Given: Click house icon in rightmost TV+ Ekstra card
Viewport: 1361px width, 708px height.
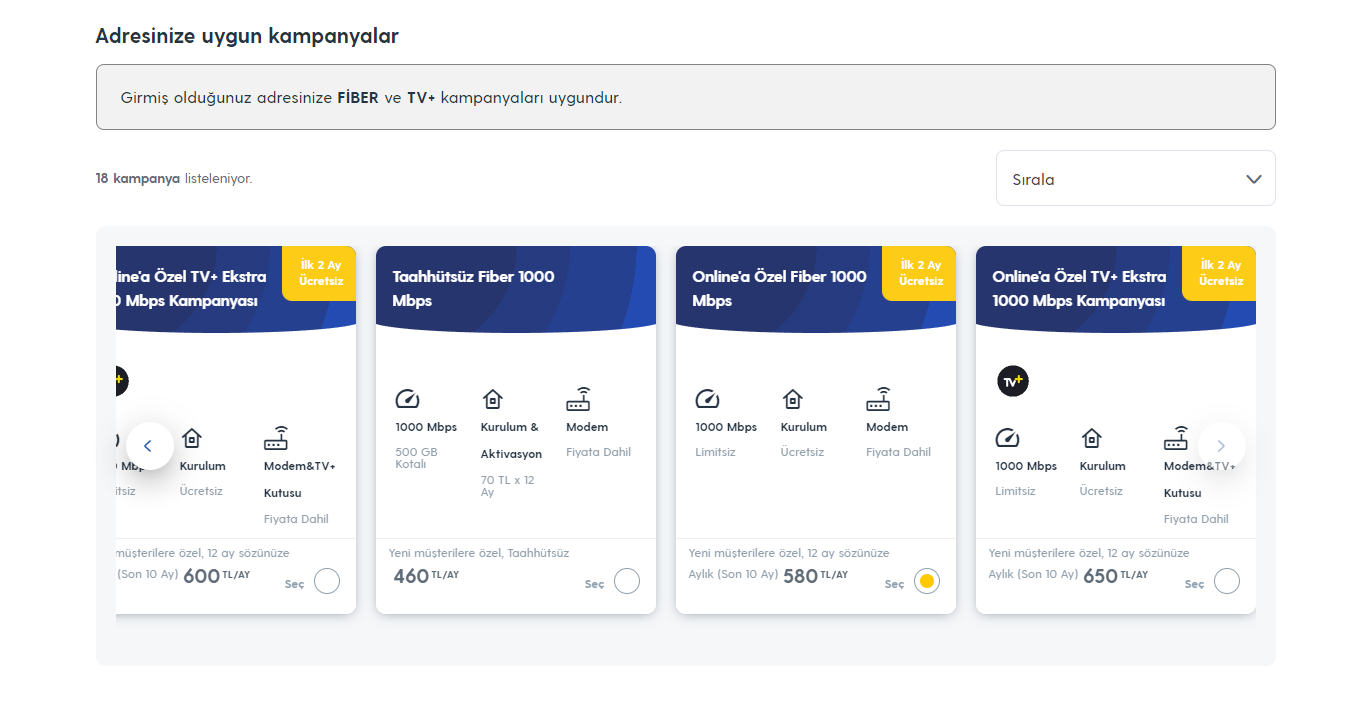Looking at the screenshot, I should (x=1092, y=438).
